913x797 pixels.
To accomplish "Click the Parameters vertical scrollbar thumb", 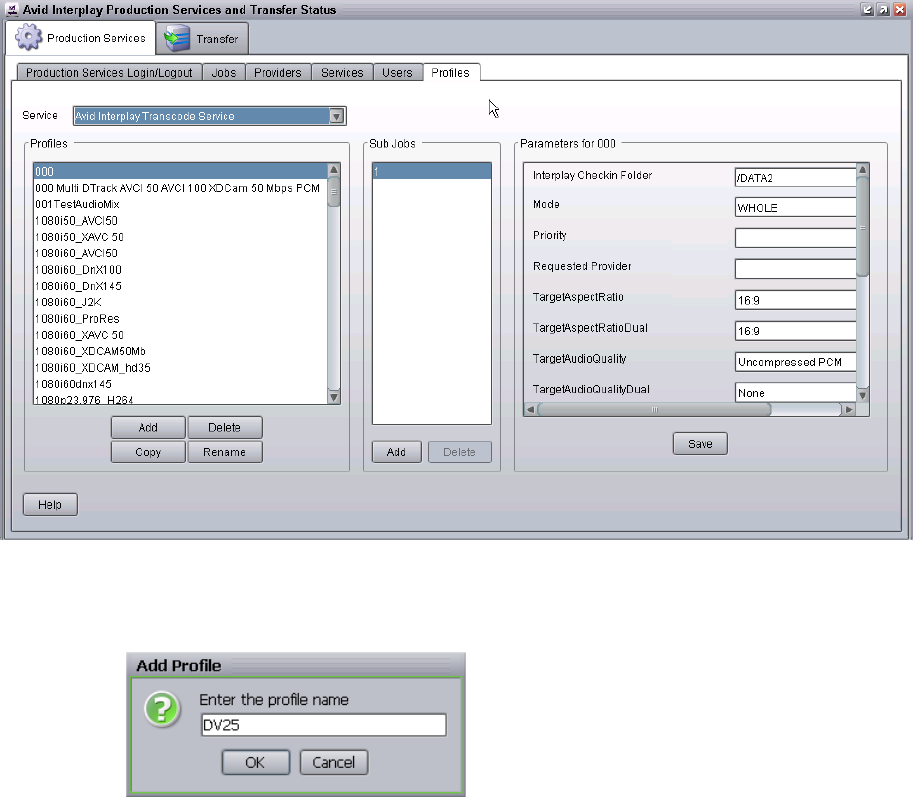I will coord(863,226).
